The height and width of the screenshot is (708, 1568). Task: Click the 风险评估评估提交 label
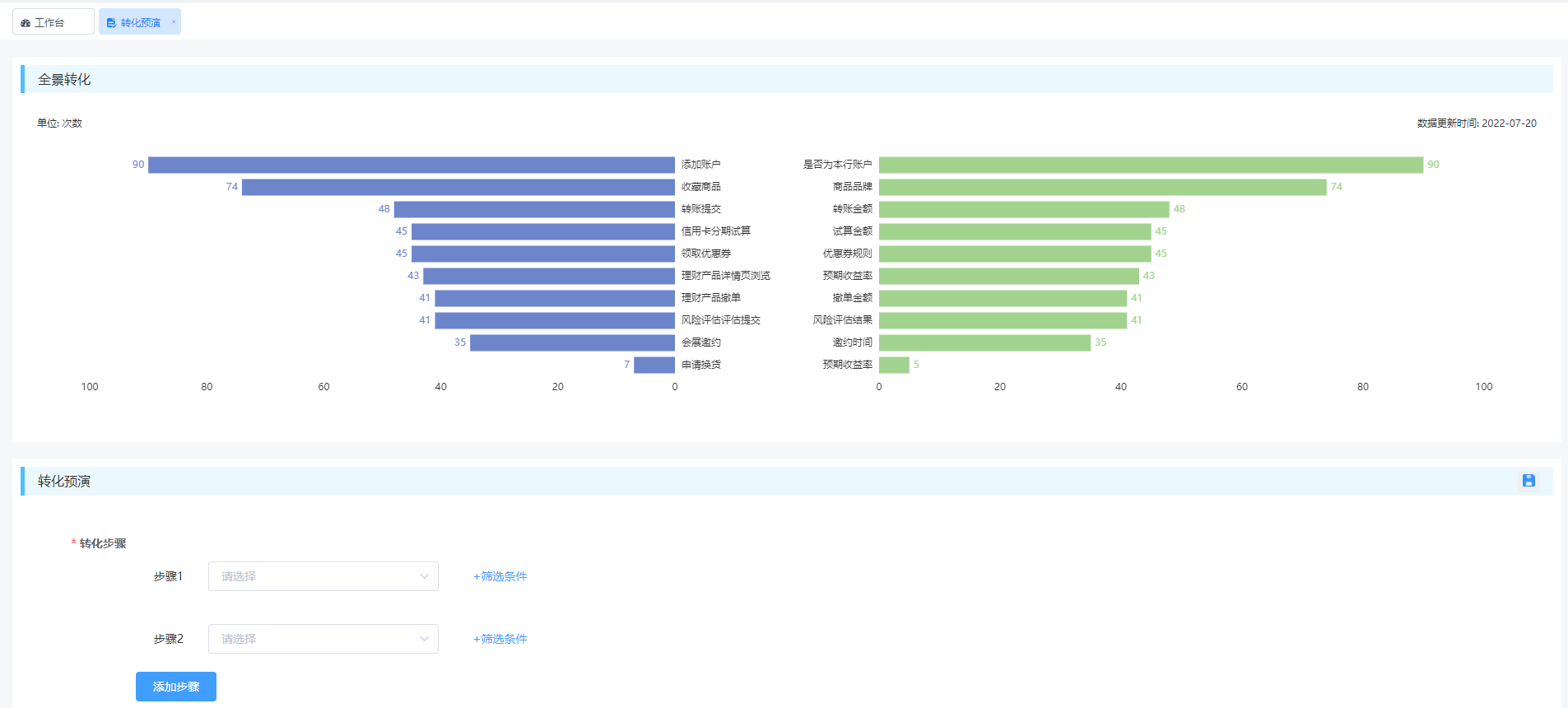(721, 320)
